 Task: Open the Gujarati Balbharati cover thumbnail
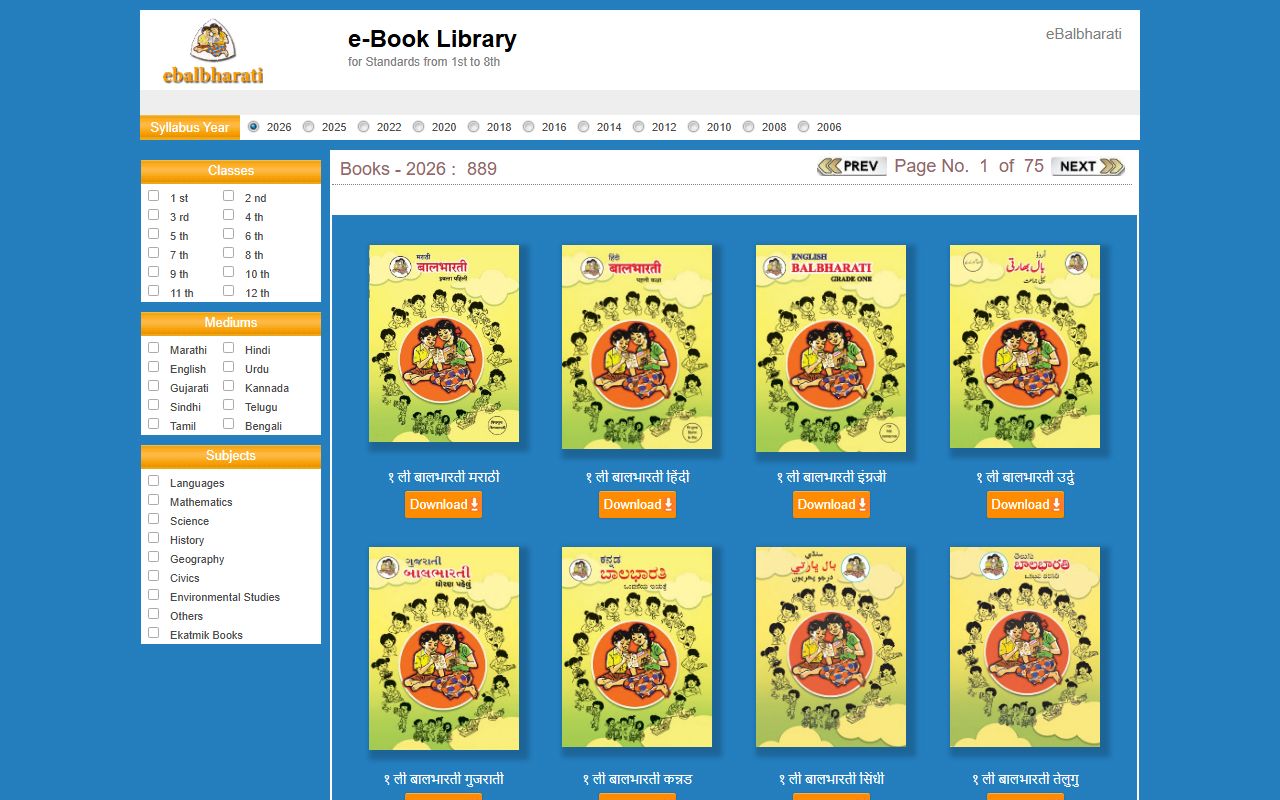click(x=444, y=648)
